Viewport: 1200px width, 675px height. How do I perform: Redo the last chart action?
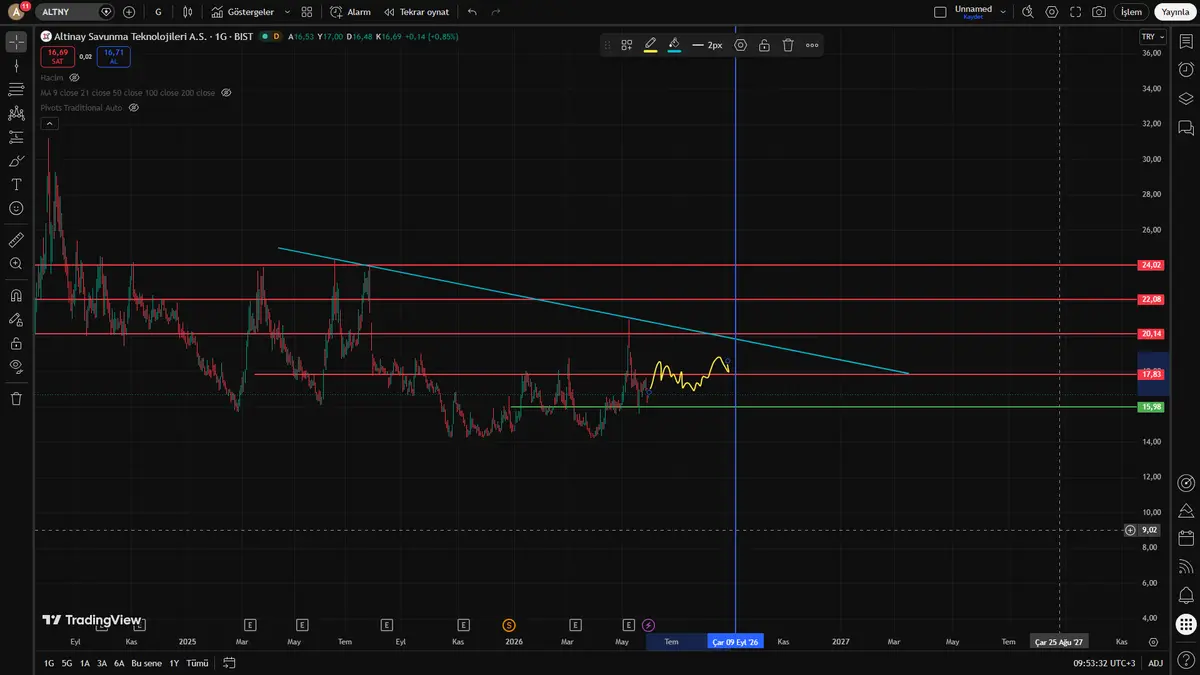point(496,12)
